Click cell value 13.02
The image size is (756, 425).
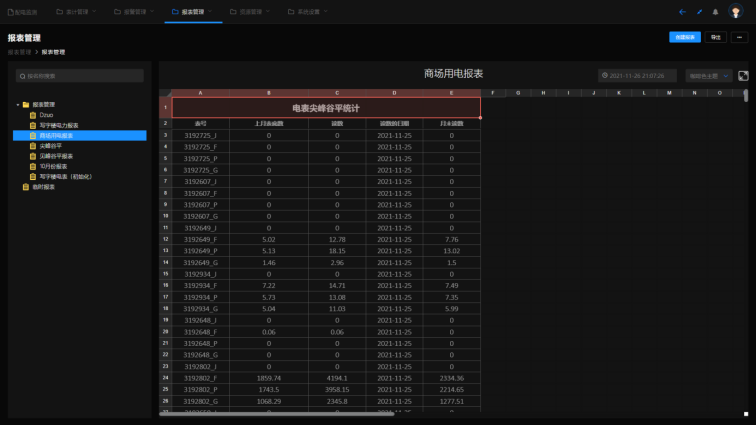coord(452,251)
